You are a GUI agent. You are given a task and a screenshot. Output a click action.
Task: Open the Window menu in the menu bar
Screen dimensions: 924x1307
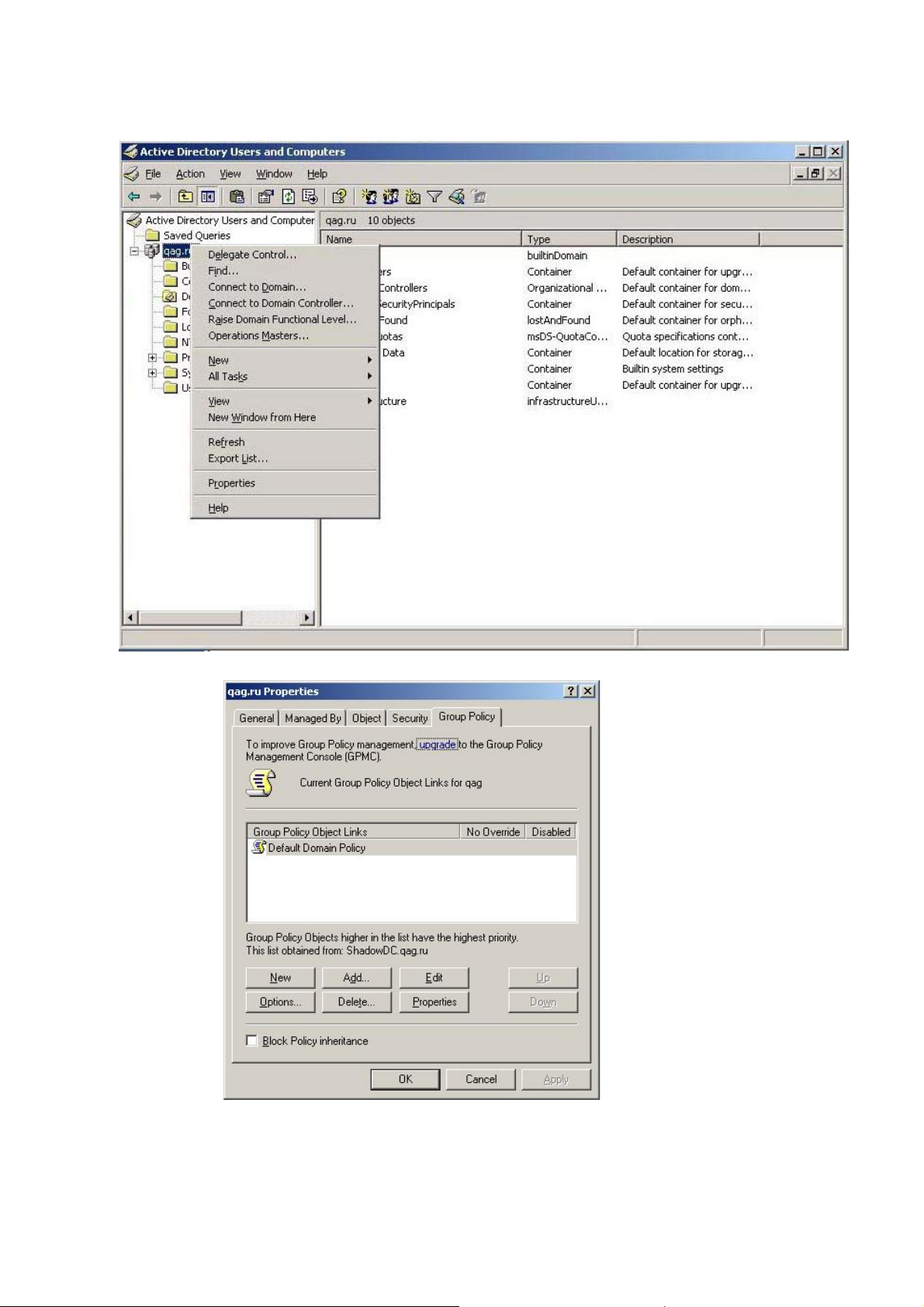point(274,174)
